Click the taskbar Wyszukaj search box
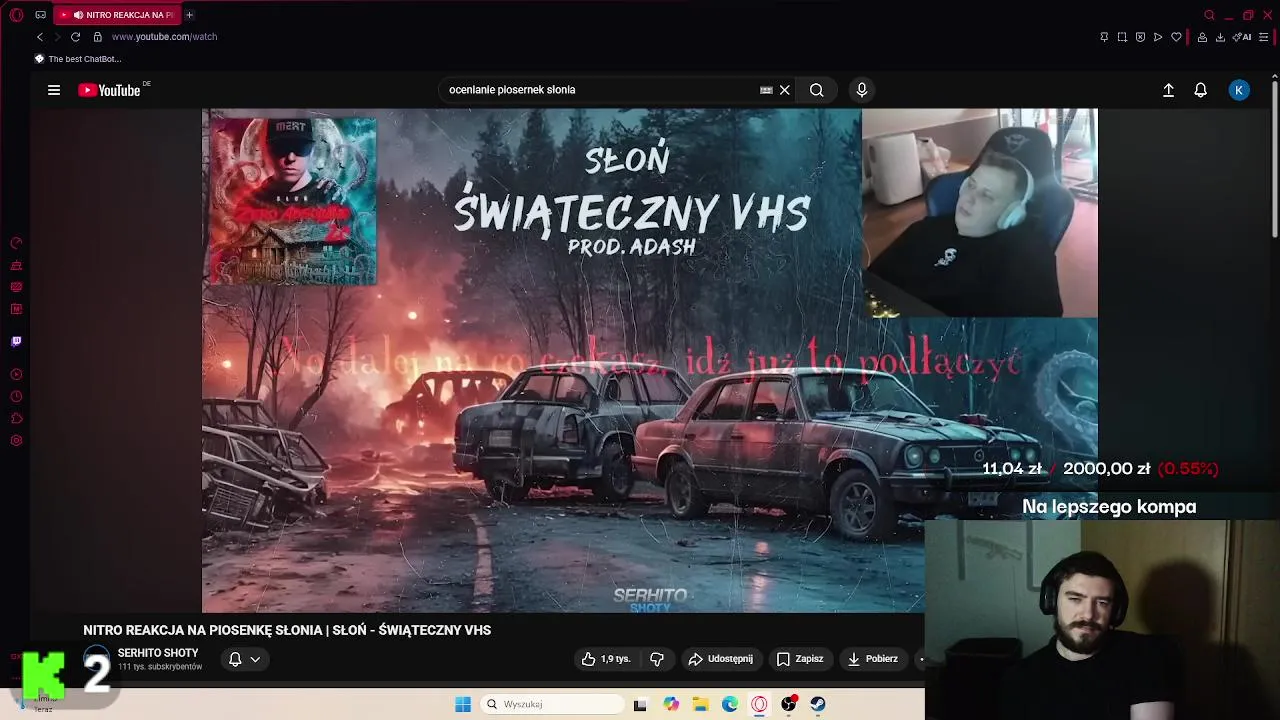The image size is (1280, 720). coord(552,704)
